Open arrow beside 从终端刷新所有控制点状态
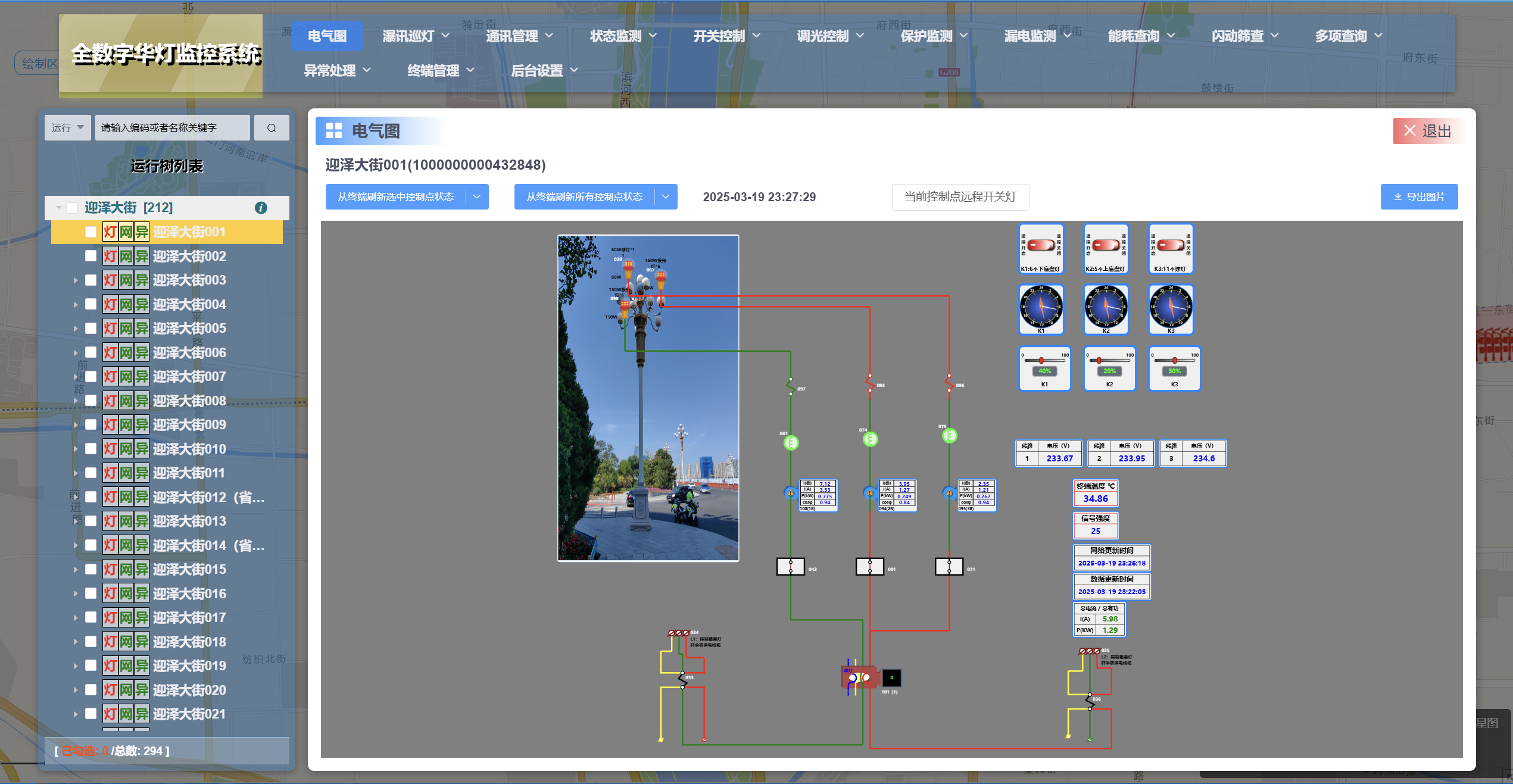Screen dimensions: 1513x784 click(666, 197)
